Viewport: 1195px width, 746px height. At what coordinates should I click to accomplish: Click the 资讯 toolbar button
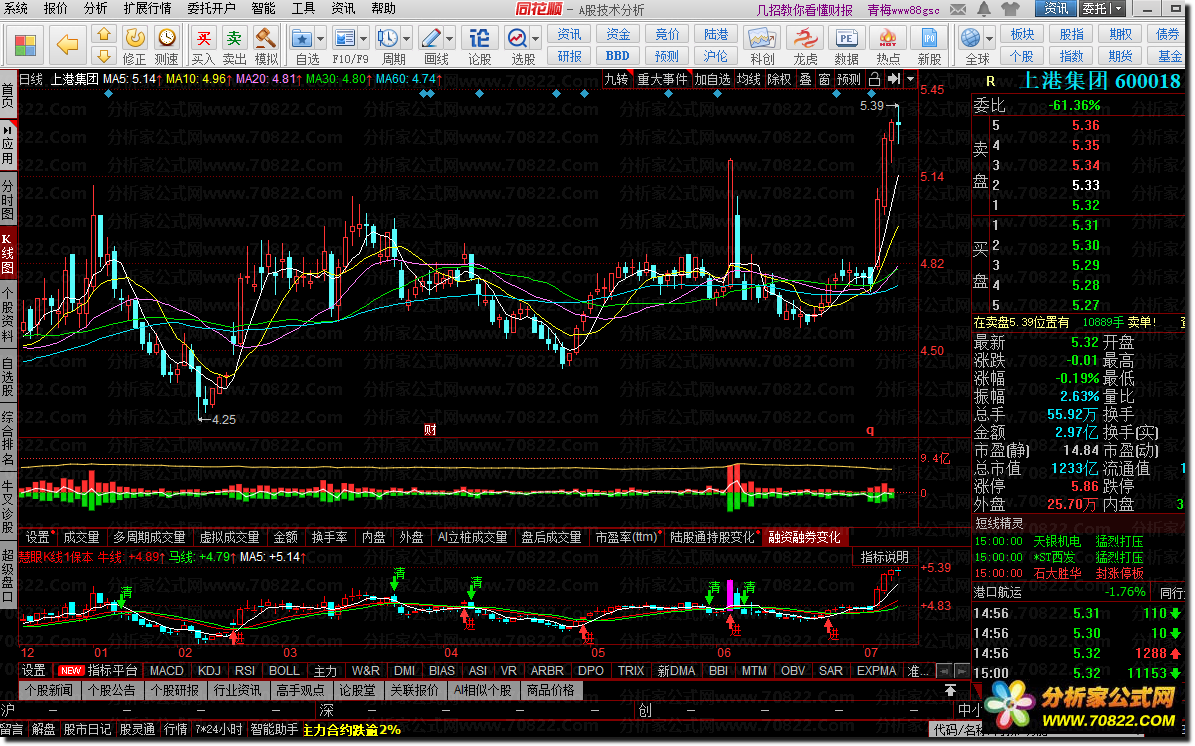pyautogui.click(x=569, y=34)
